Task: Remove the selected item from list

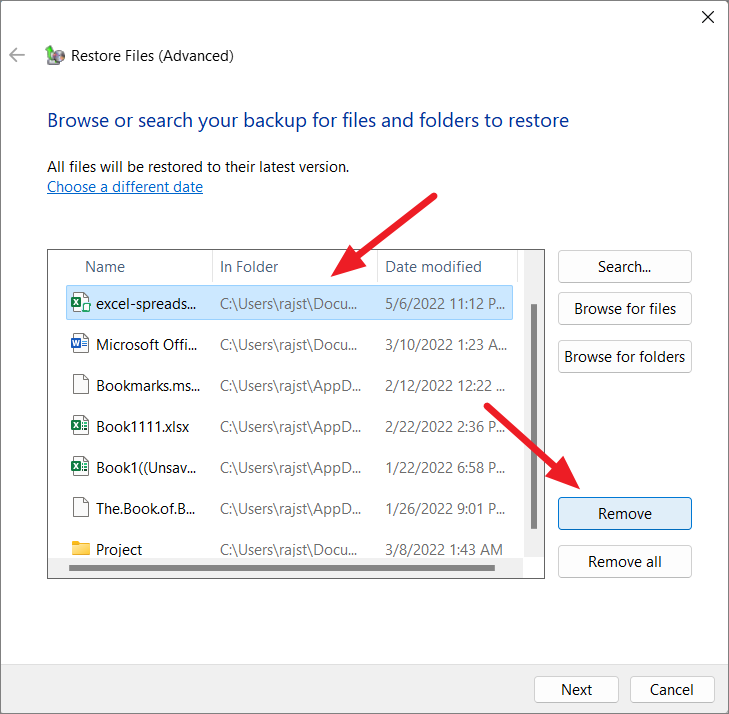Action: click(x=624, y=514)
